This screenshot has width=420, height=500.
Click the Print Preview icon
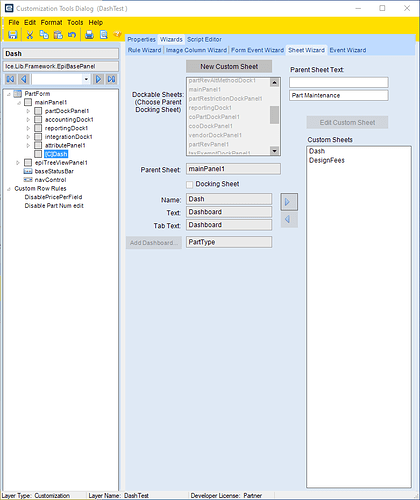[104, 35]
